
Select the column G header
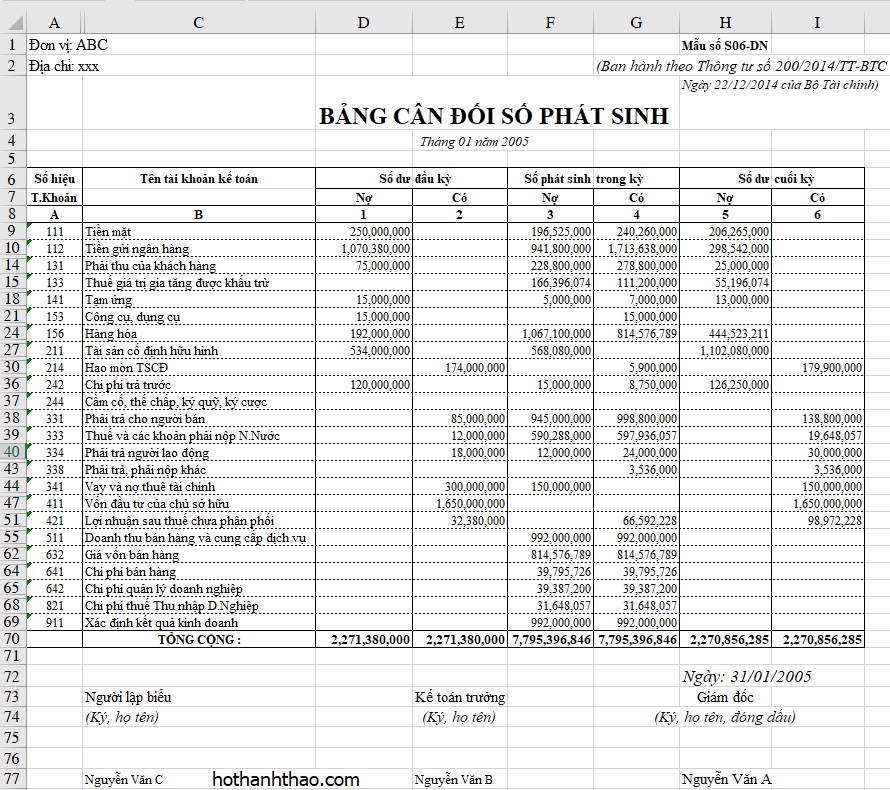tap(636, 22)
